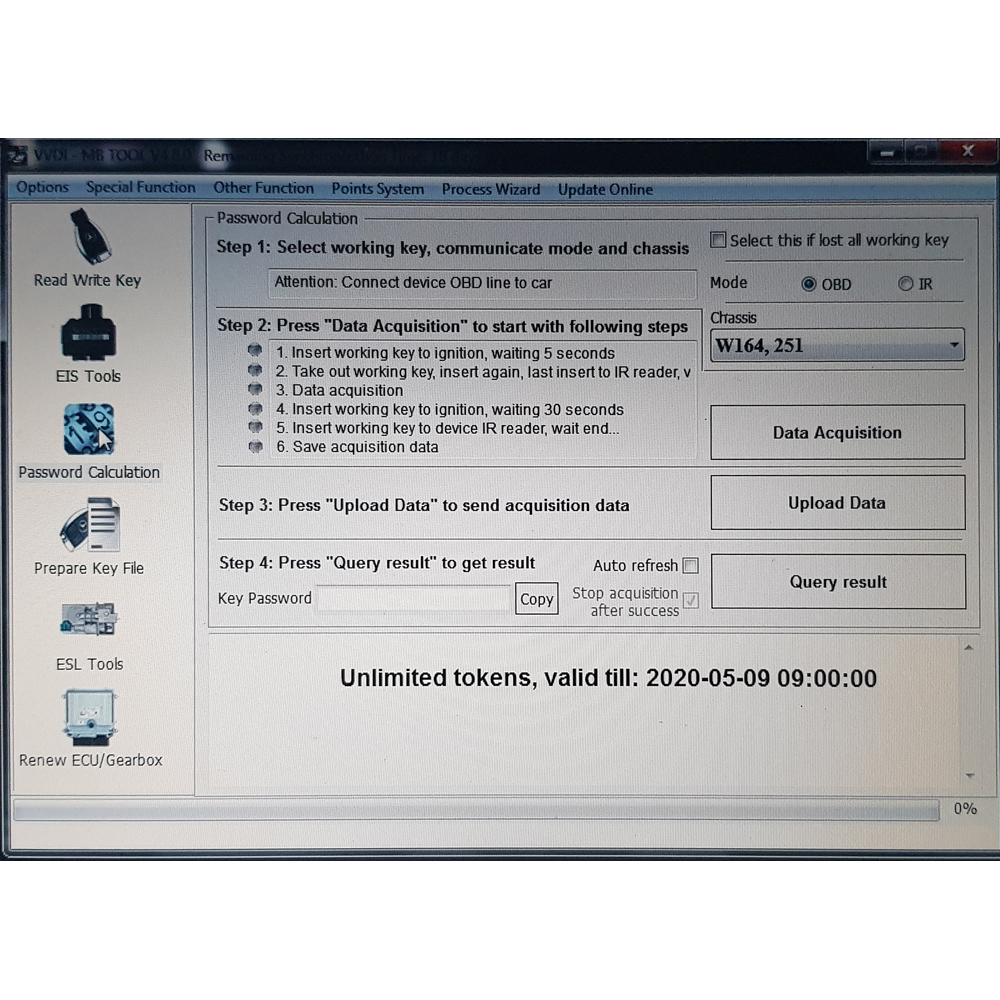The image size is (1000, 1000).
Task: Toggle the Auto refresh checkbox
Action: click(691, 565)
